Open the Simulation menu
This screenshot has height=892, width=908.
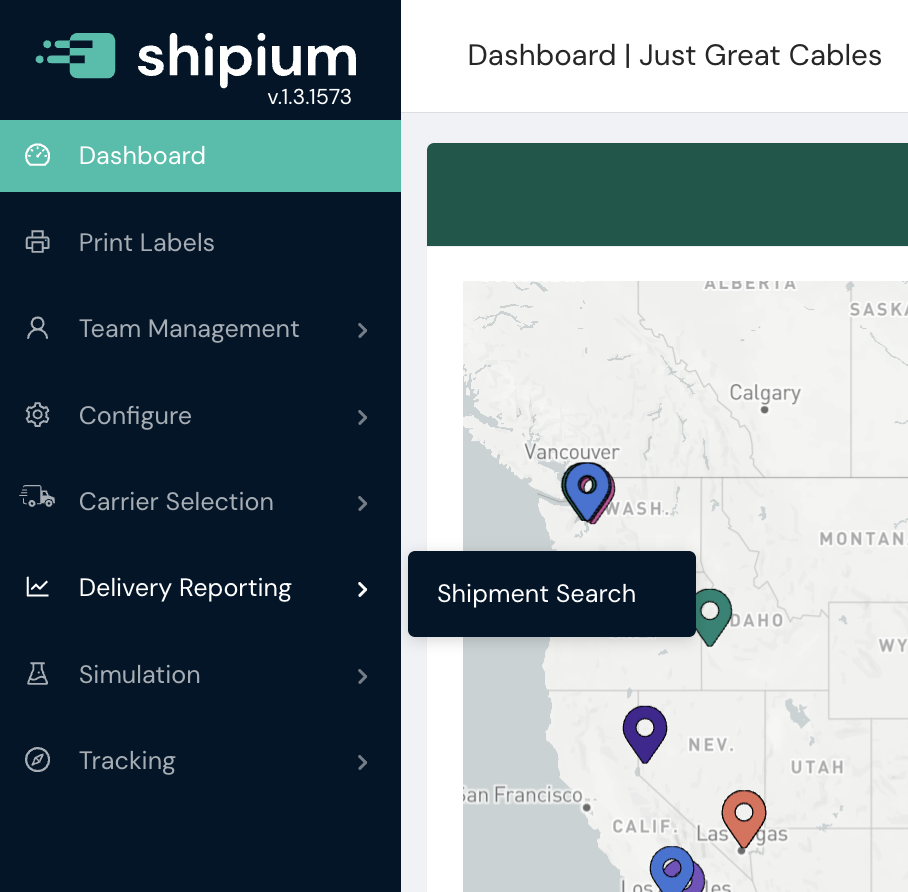point(200,675)
